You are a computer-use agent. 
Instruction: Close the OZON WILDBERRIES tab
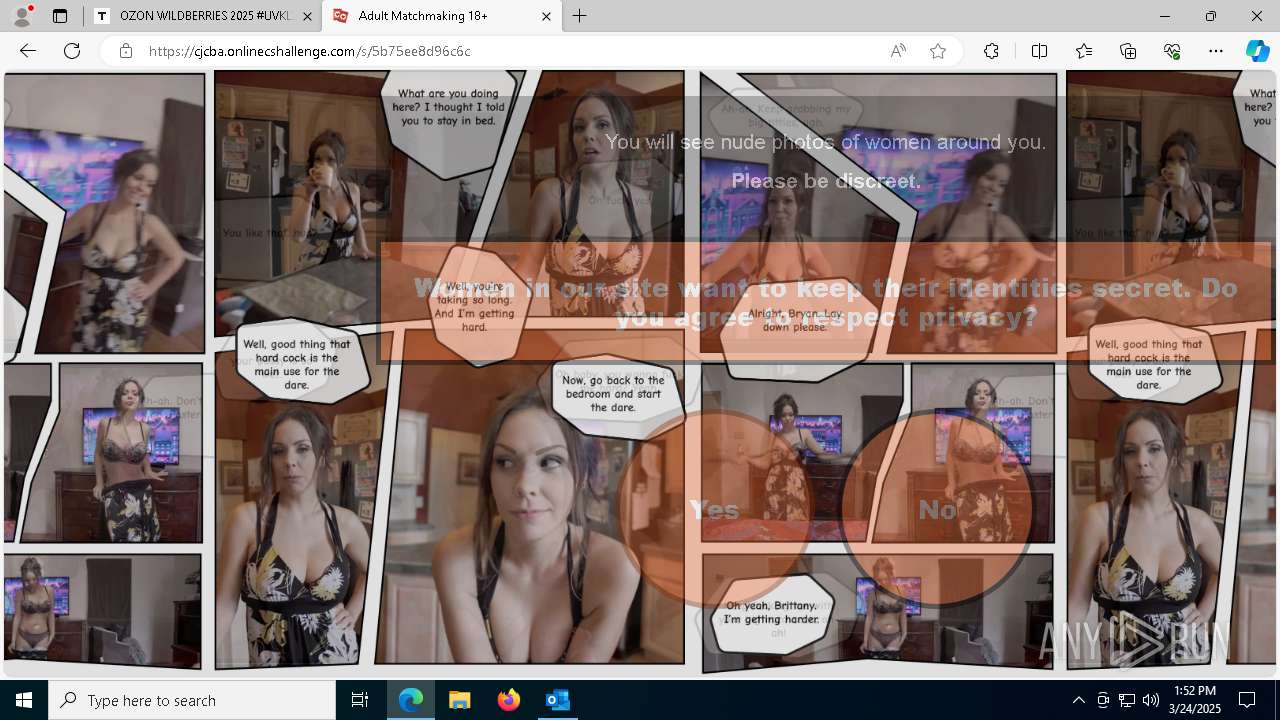307,16
